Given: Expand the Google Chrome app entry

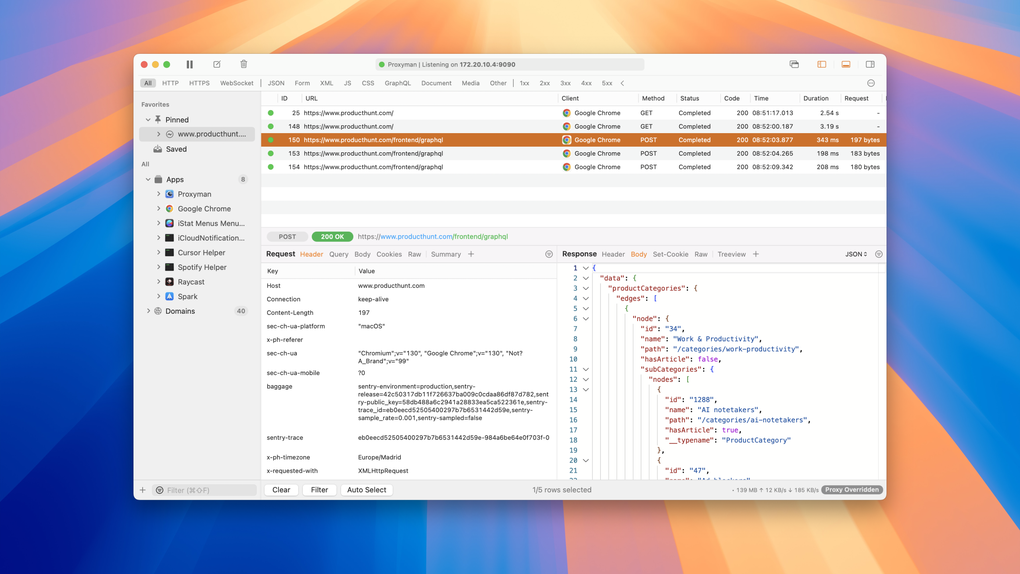Looking at the screenshot, I should 158,209.
